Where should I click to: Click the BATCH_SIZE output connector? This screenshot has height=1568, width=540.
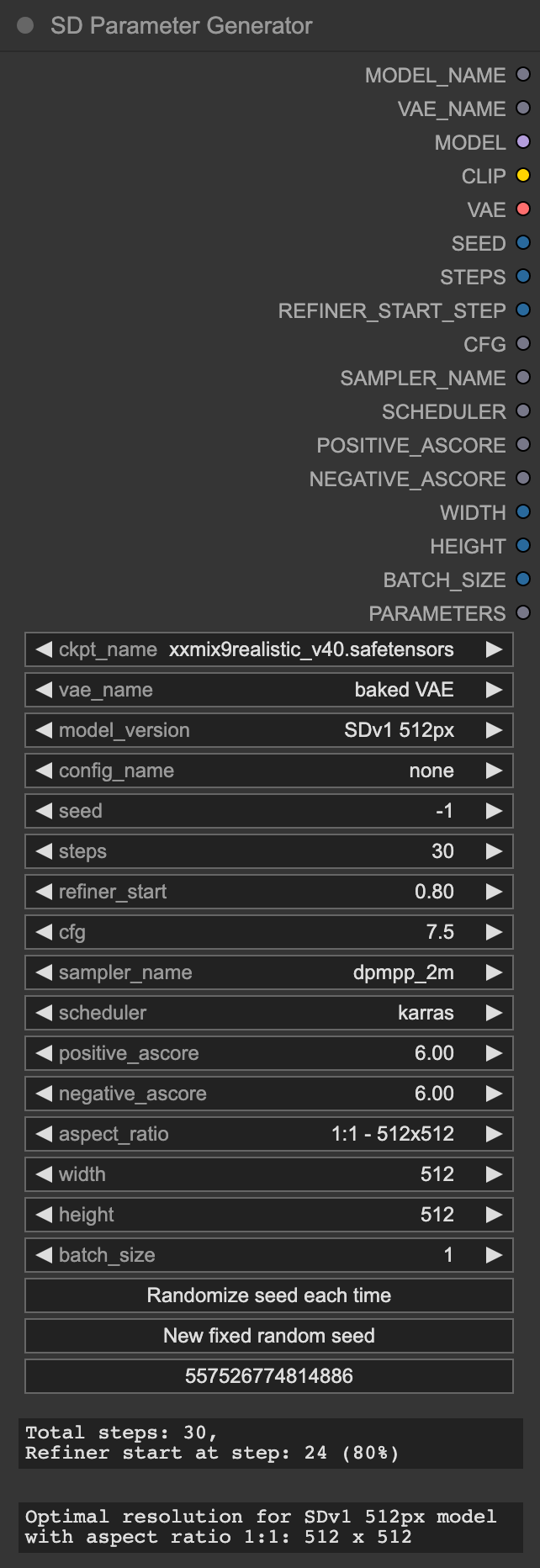coord(523,580)
